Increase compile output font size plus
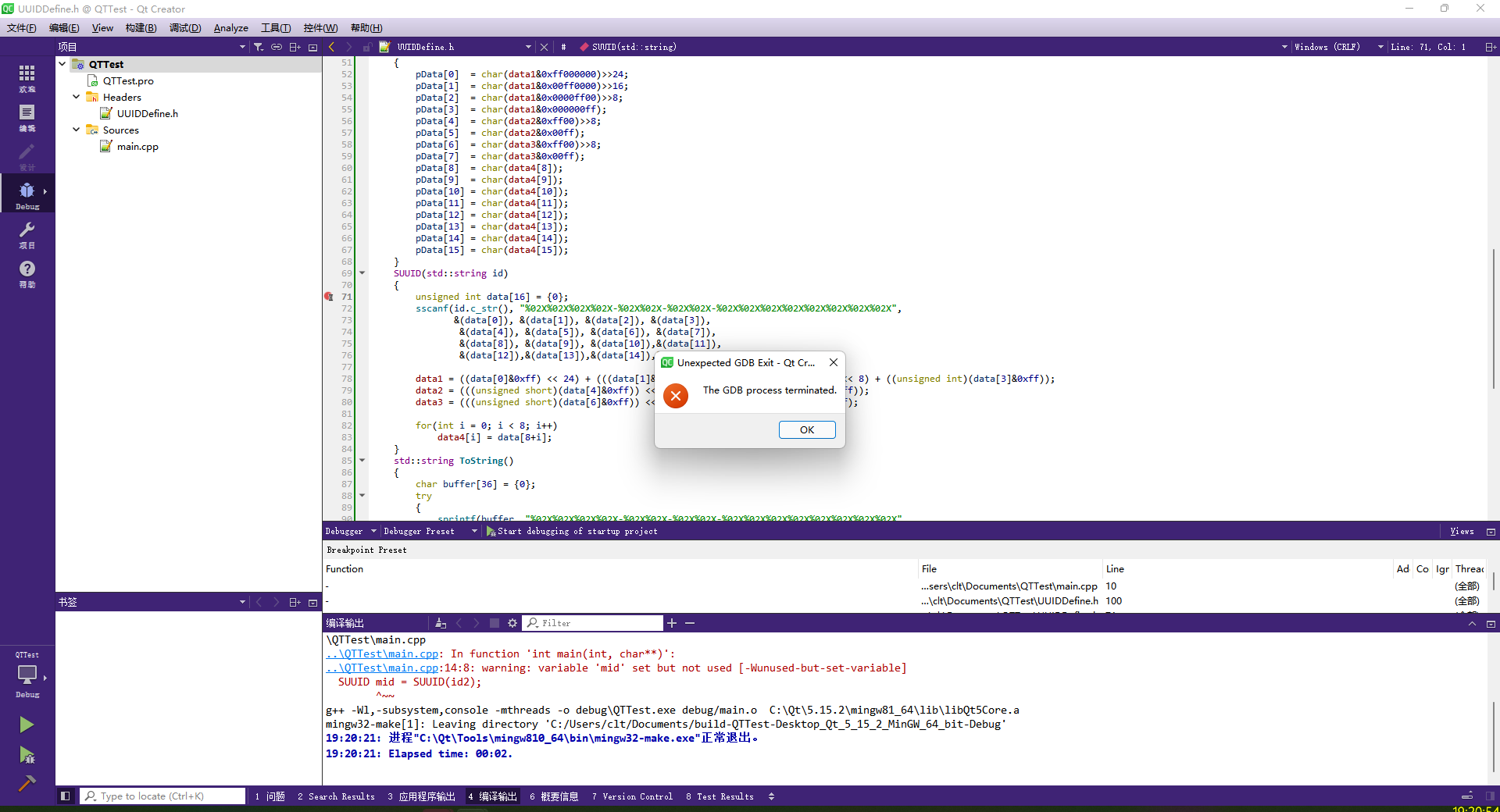Image resolution: width=1500 pixels, height=812 pixels. pyautogui.click(x=672, y=623)
